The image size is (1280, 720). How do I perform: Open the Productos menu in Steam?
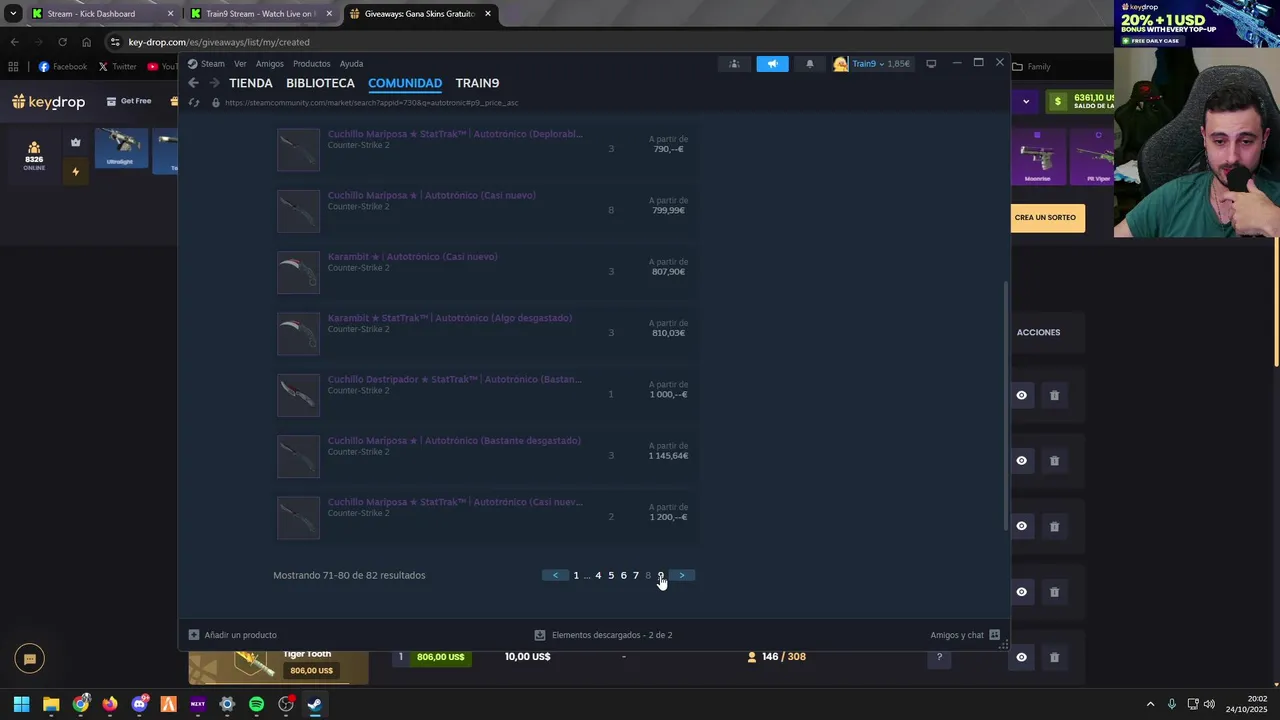click(311, 64)
